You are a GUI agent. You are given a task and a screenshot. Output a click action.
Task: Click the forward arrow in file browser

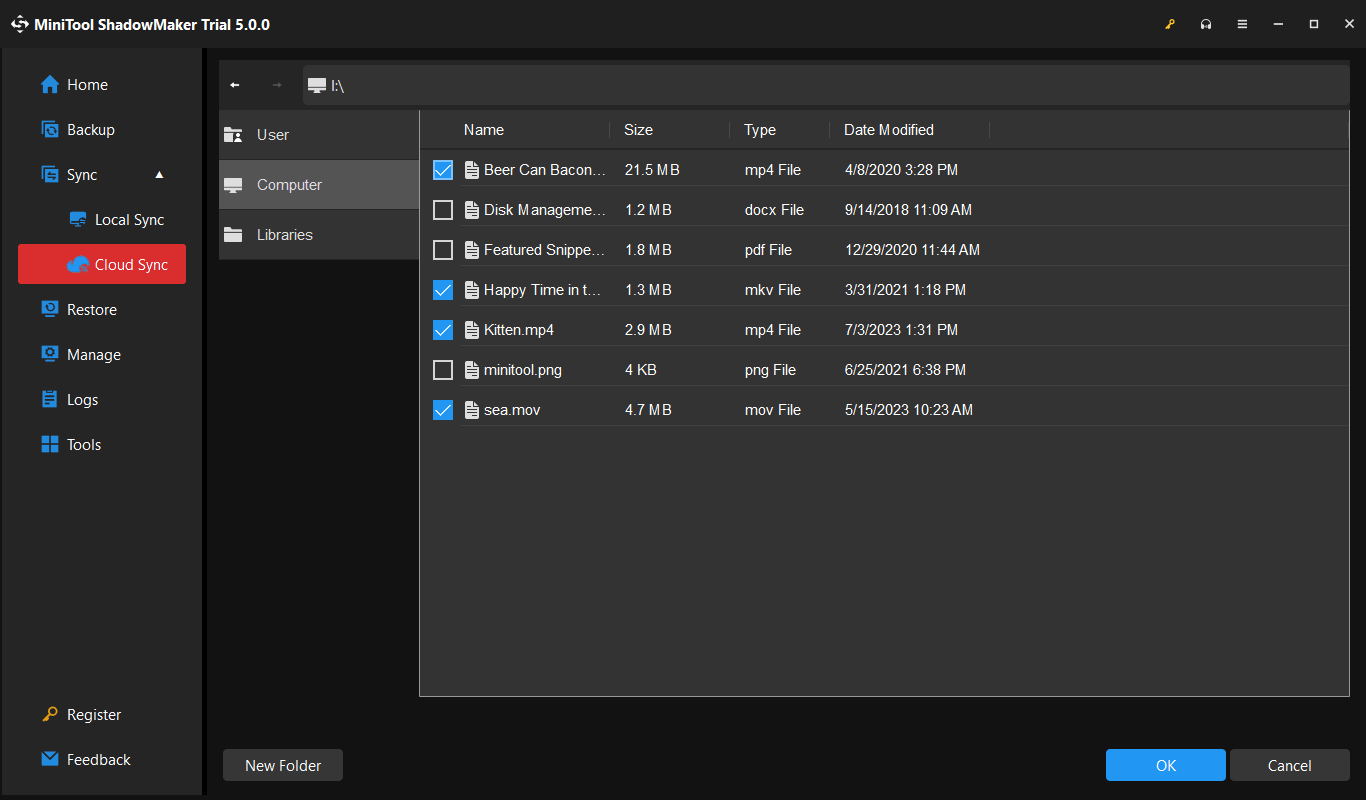pos(277,85)
